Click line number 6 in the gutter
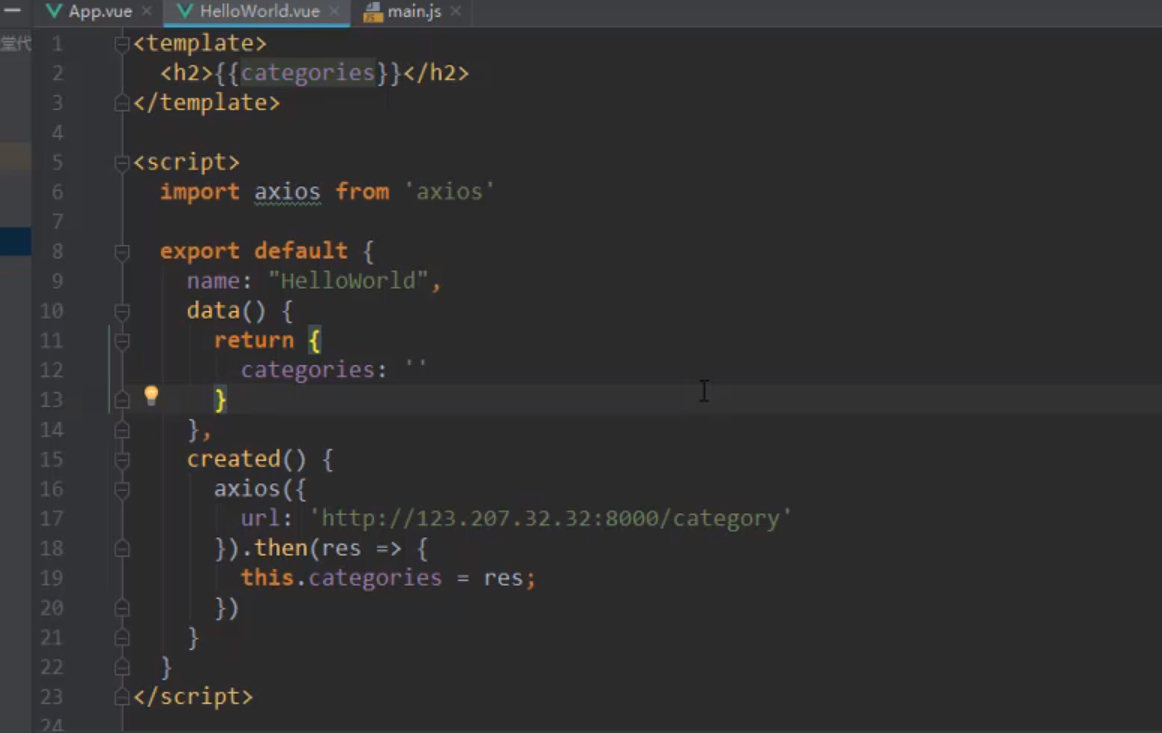Viewport: 1162px width, 733px height. click(57, 192)
